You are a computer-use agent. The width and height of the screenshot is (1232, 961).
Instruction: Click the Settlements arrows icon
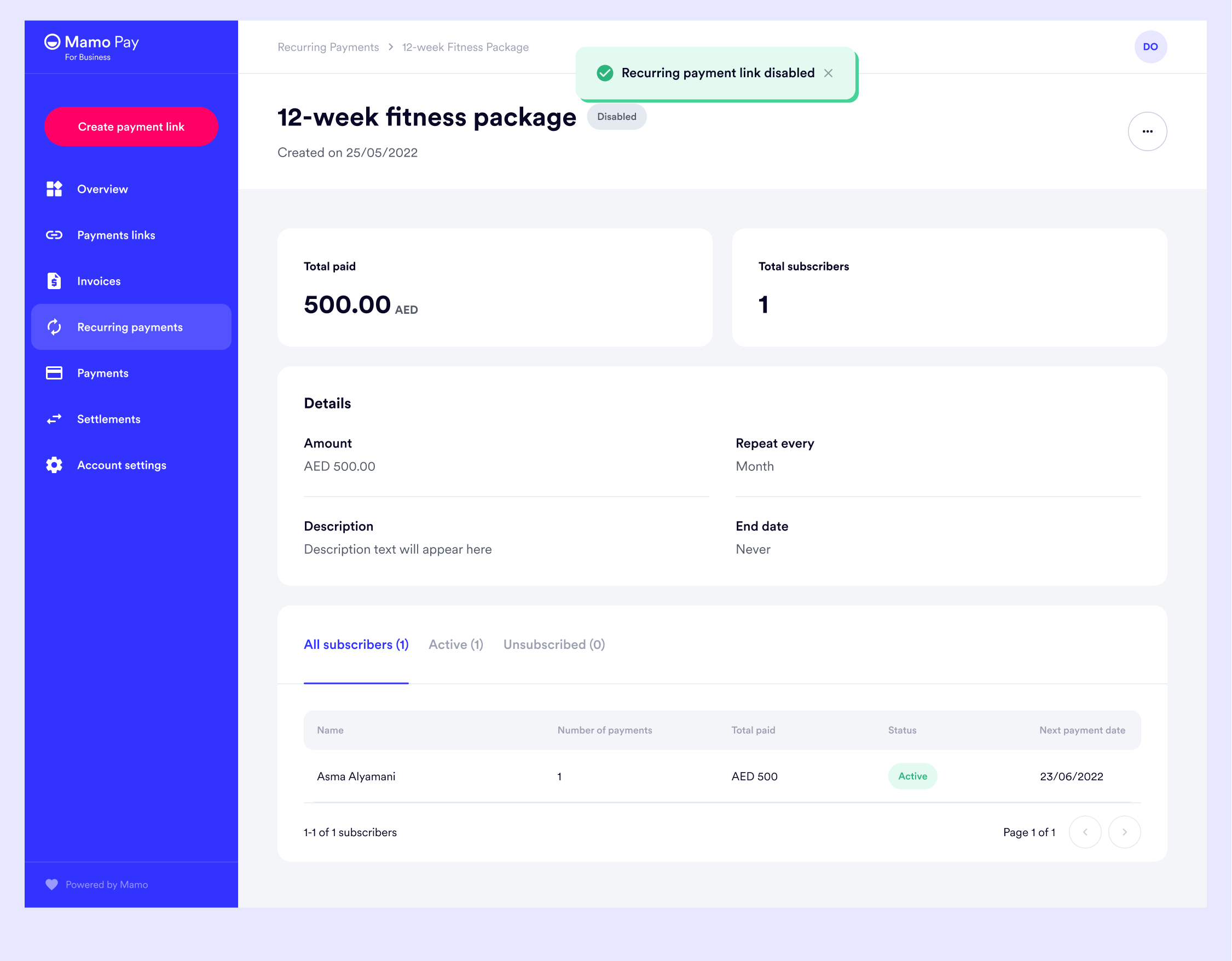[x=54, y=419]
